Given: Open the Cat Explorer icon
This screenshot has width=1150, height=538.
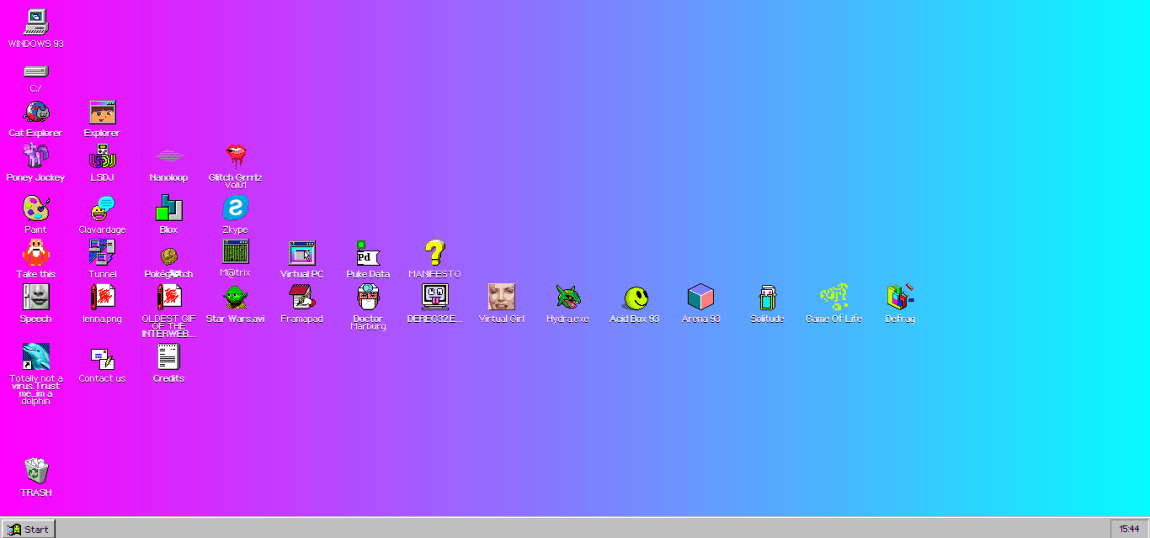Looking at the screenshot, I should coord(36,113).
